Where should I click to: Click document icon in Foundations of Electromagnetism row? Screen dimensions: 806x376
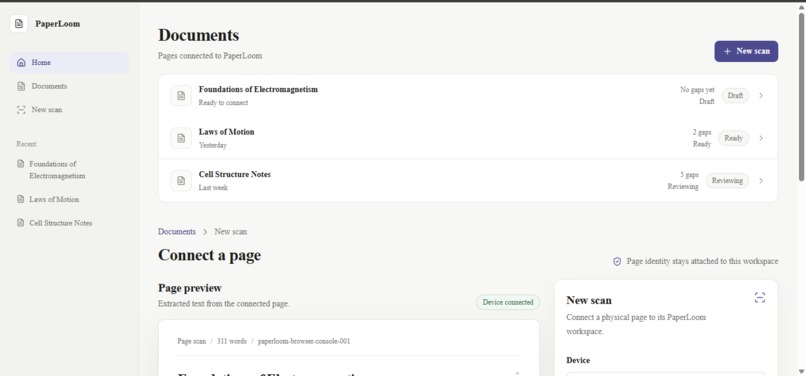click(181, 96)
